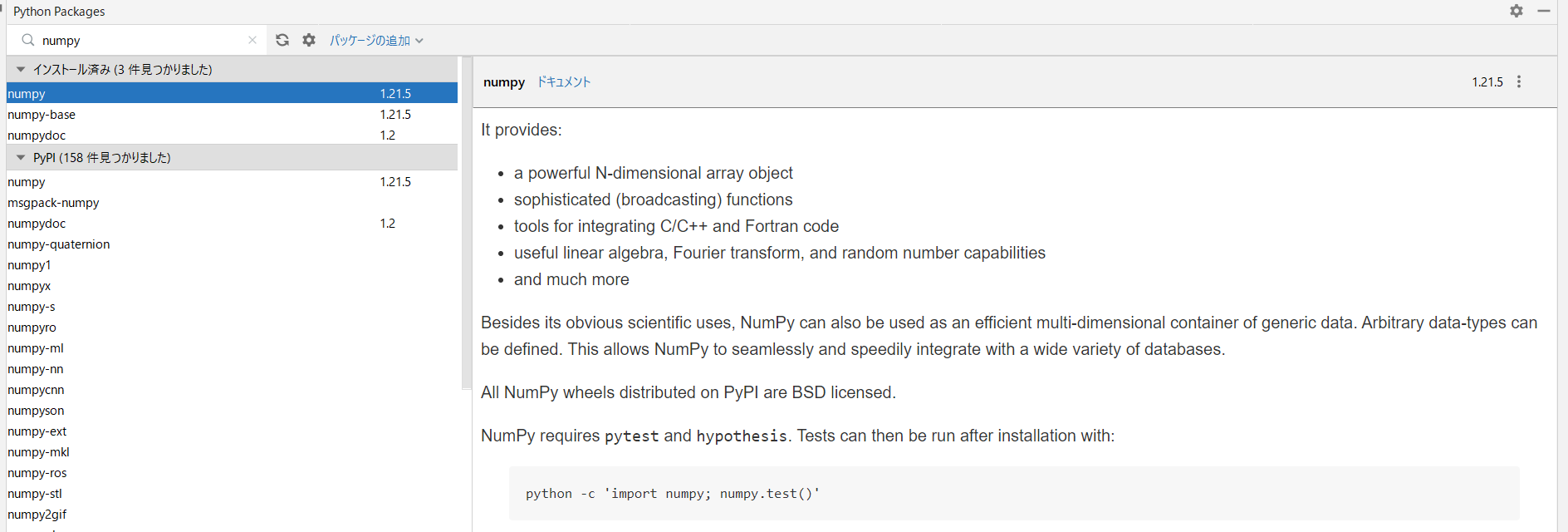Image resolution: width=1568 pixels, height=532 pixels.
Task: Reload the package list
Action: pos(282,40)
